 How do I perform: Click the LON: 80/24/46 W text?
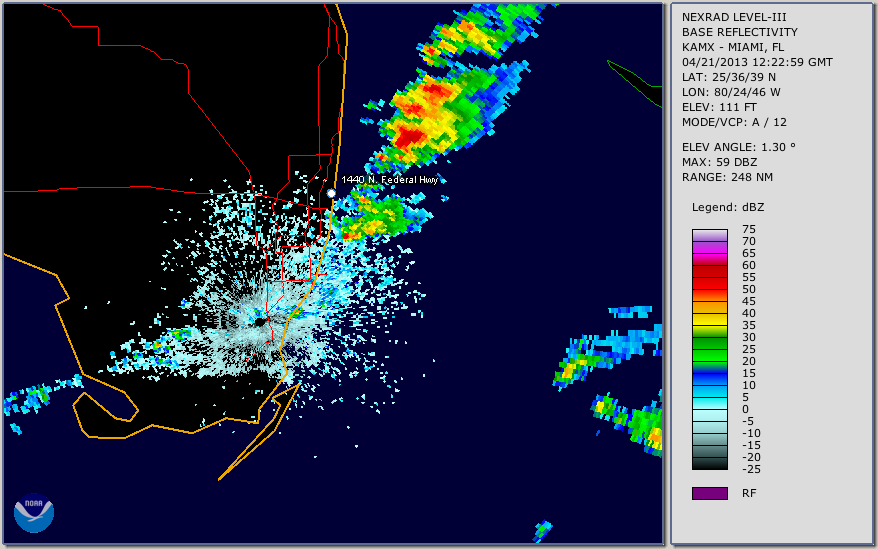click(x=731, y=92)
